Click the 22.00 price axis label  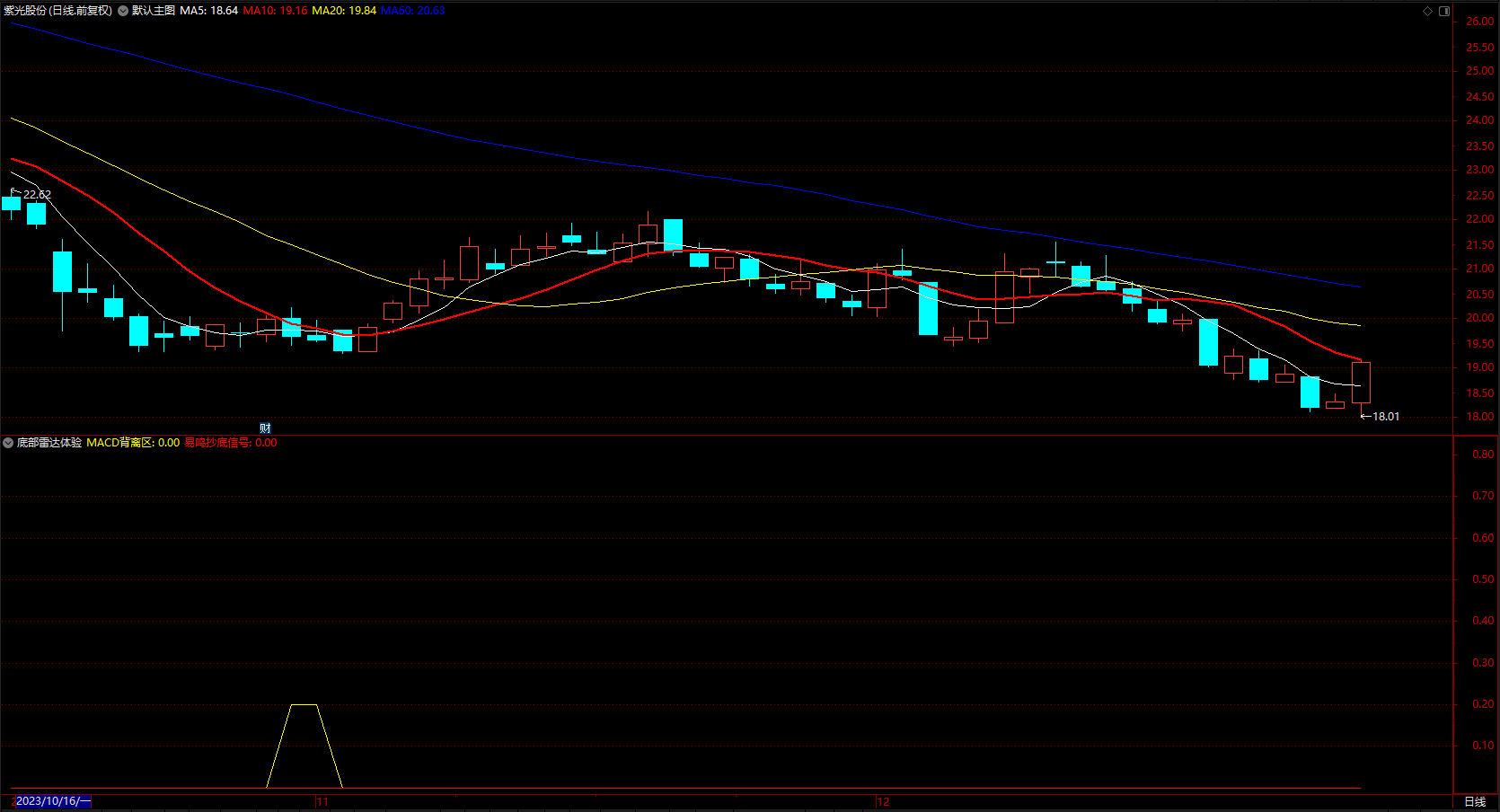(1480, 219)
